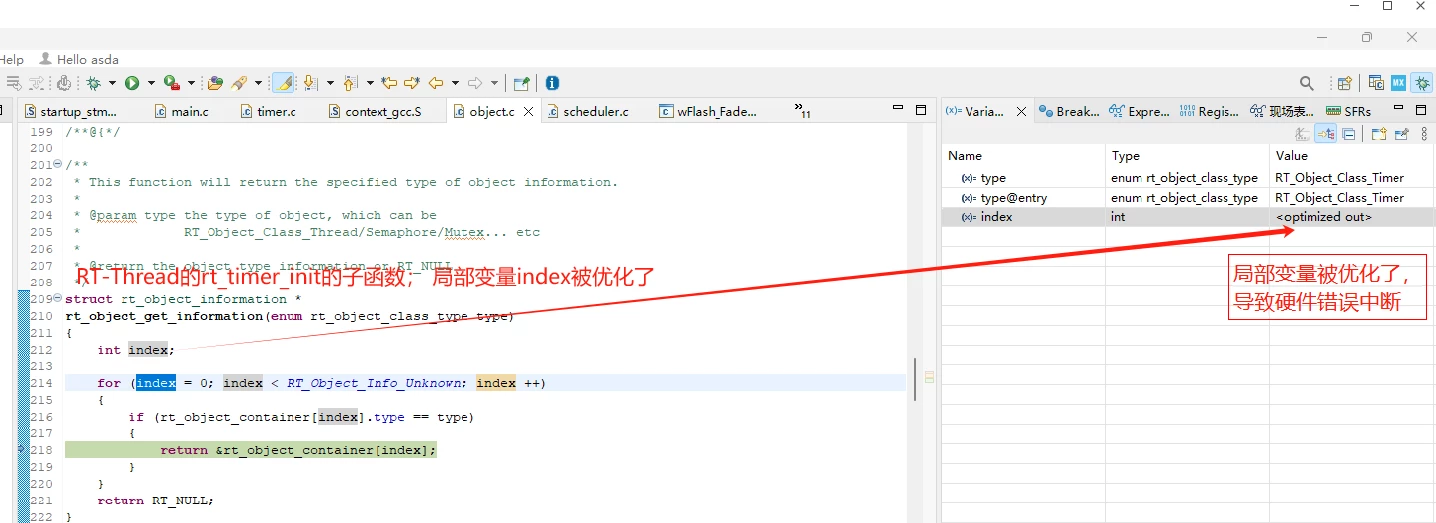Screen dimensions: 1436x523
Task: Close the Variables view tab
Action: (1021, 112)
